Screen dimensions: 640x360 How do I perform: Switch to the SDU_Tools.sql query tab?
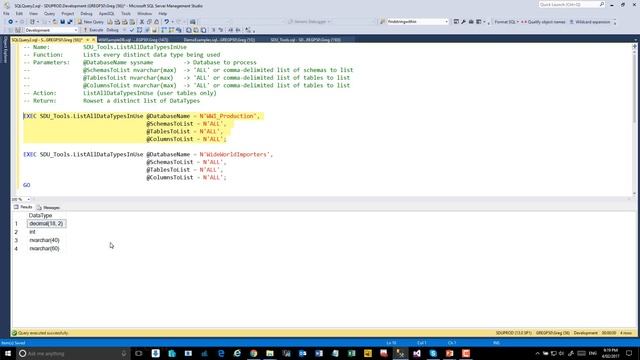click(x=305, y=40)
